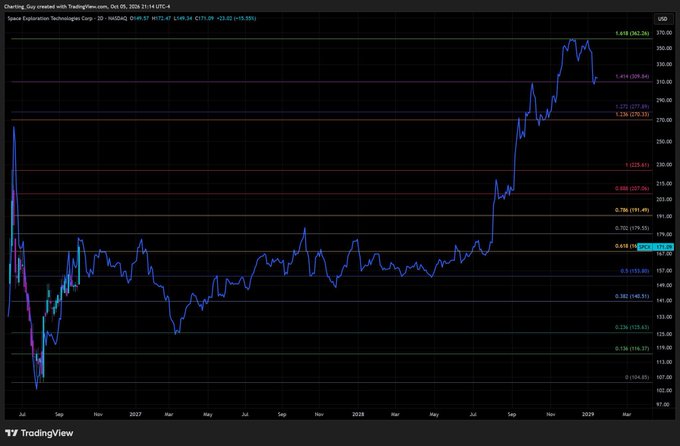Click the 250.00 price axis label
680x446 pixels.
click(664, 141)
